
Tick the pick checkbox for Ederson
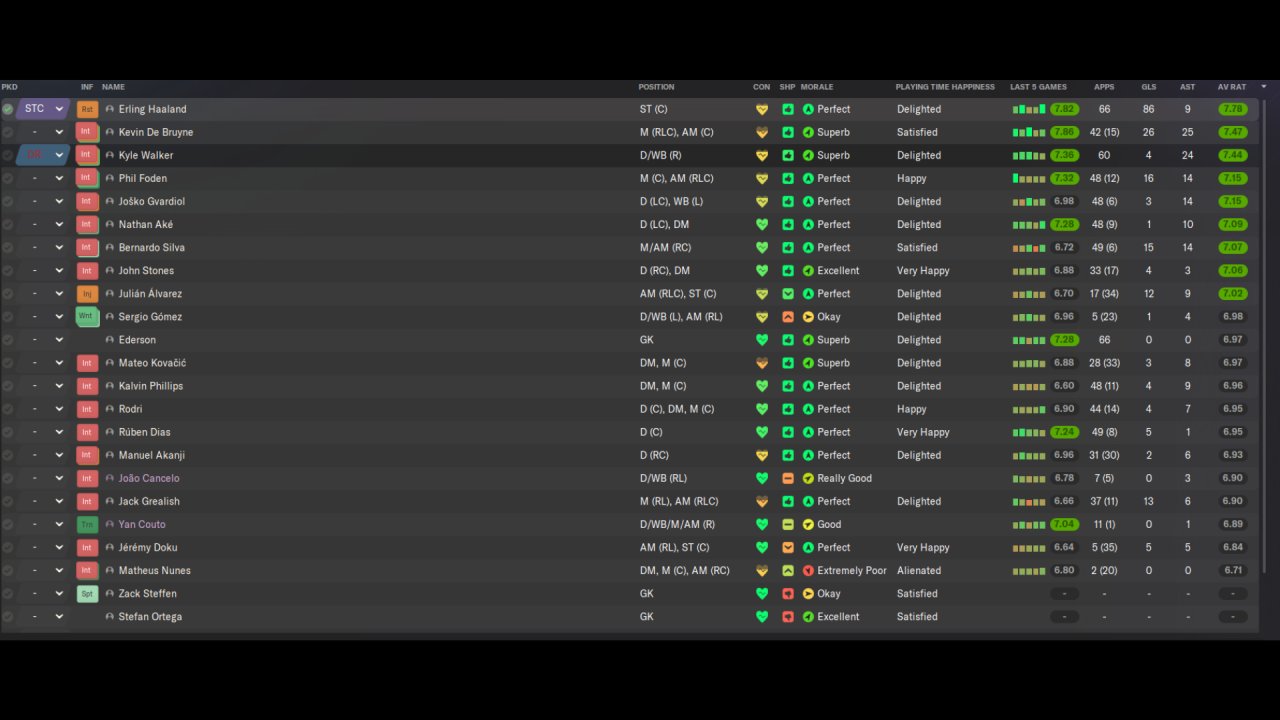tap(8, 340)
